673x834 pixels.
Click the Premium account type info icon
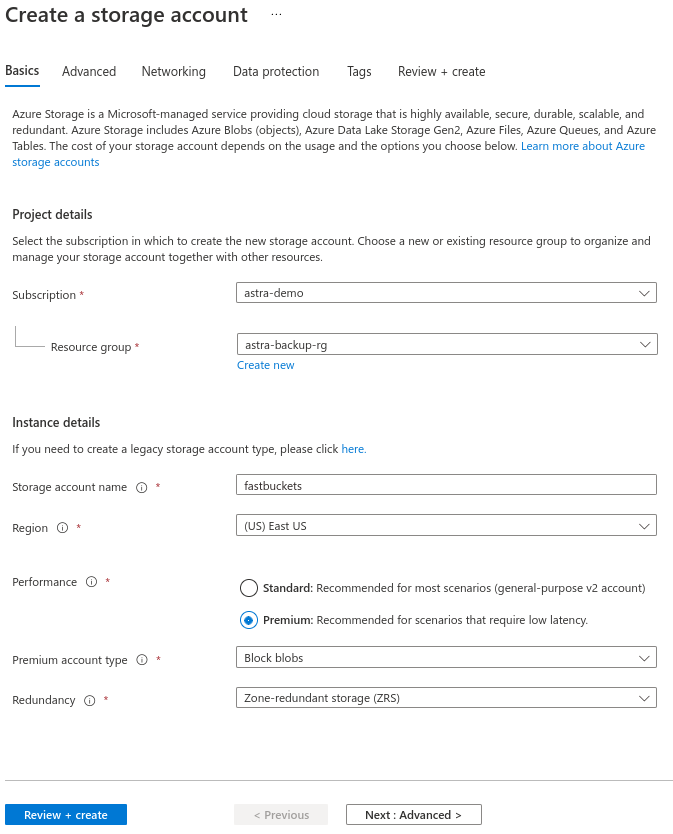pyautogui.click(x=139, y=659)
